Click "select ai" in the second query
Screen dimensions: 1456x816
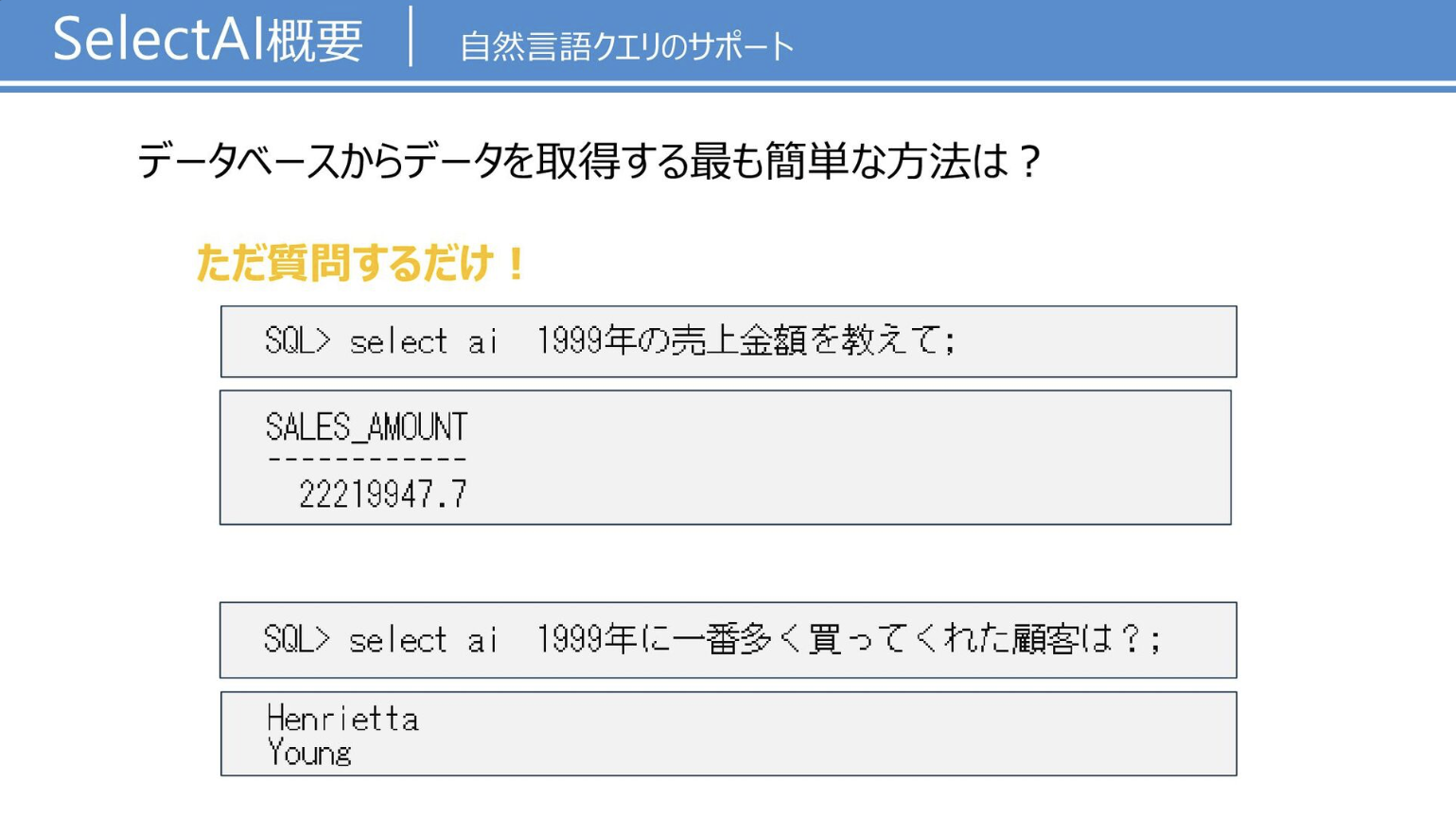point(423,641)
